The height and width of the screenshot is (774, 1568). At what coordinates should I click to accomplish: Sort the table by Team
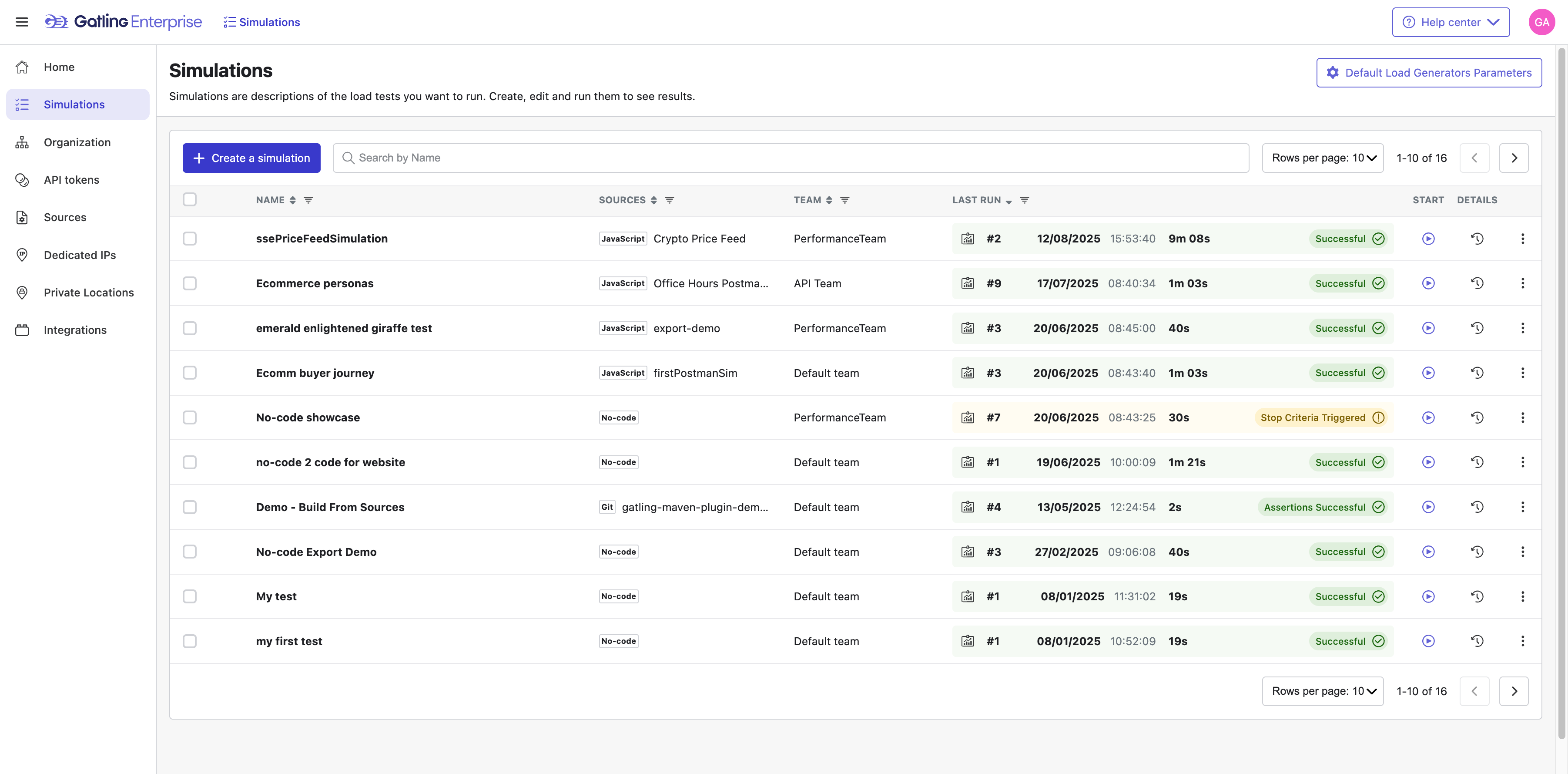829,200
